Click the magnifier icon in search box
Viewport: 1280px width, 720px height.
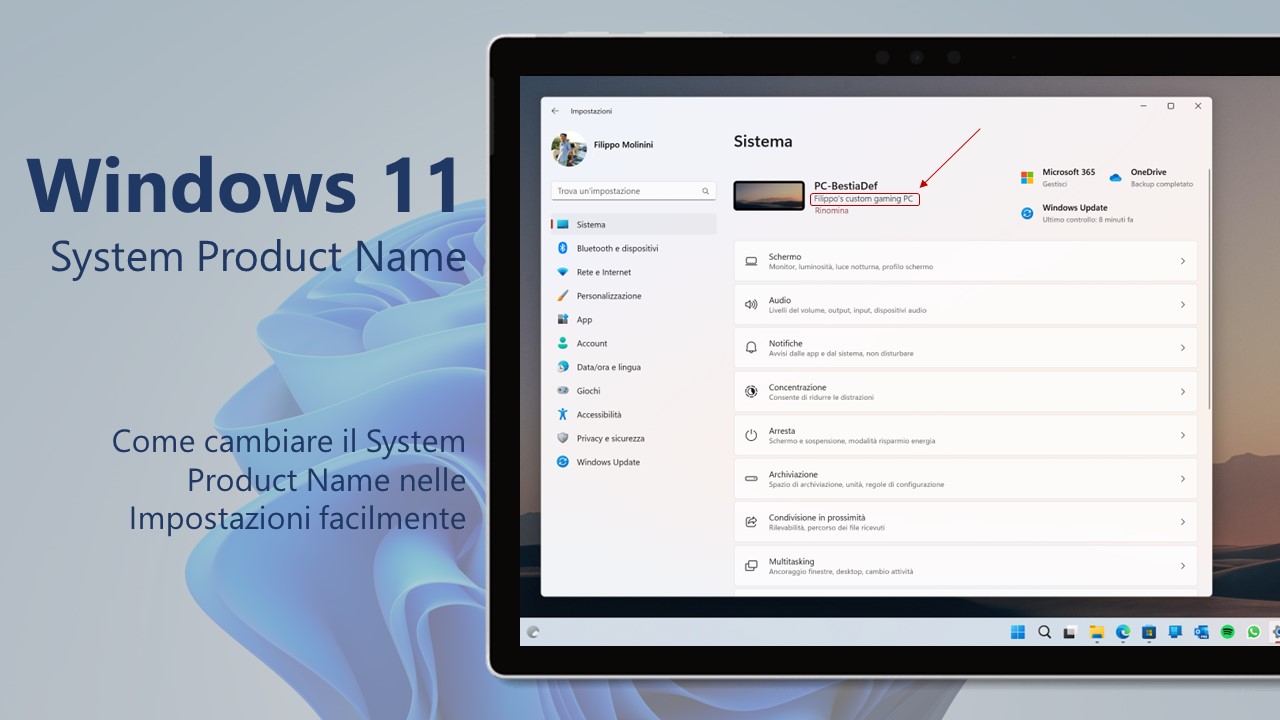click(705, 191)
